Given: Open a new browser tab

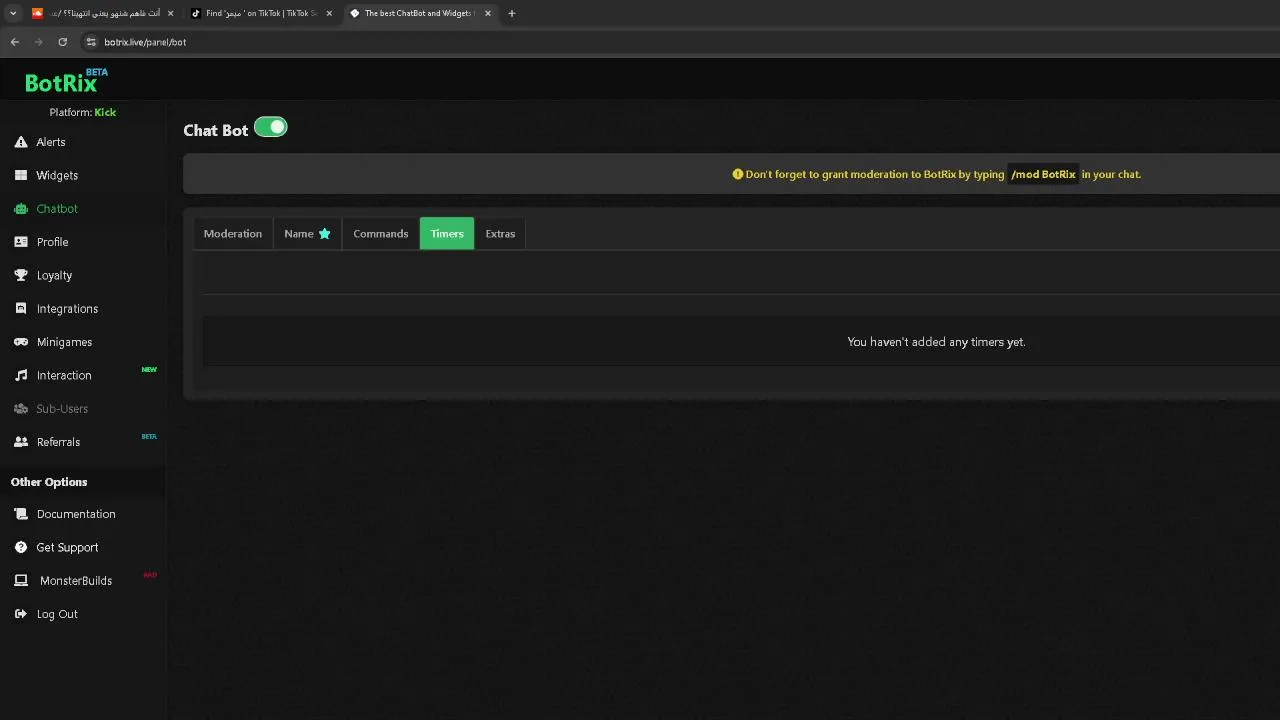Looking at the screenshot, I should tap(512, 13).
